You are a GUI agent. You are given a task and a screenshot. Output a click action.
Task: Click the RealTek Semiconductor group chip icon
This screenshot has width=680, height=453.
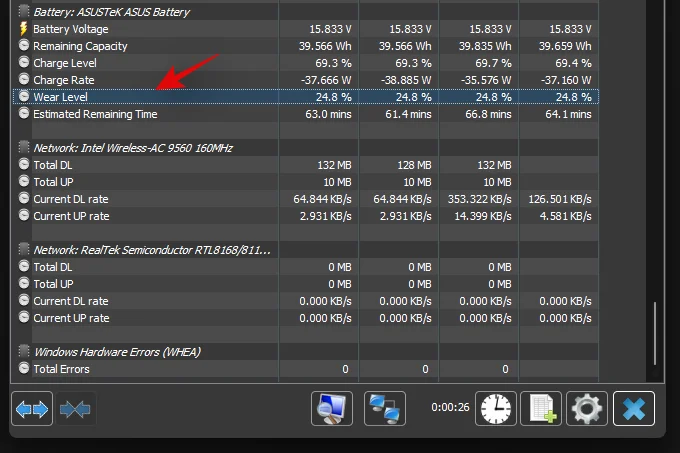tap(24, 249)
